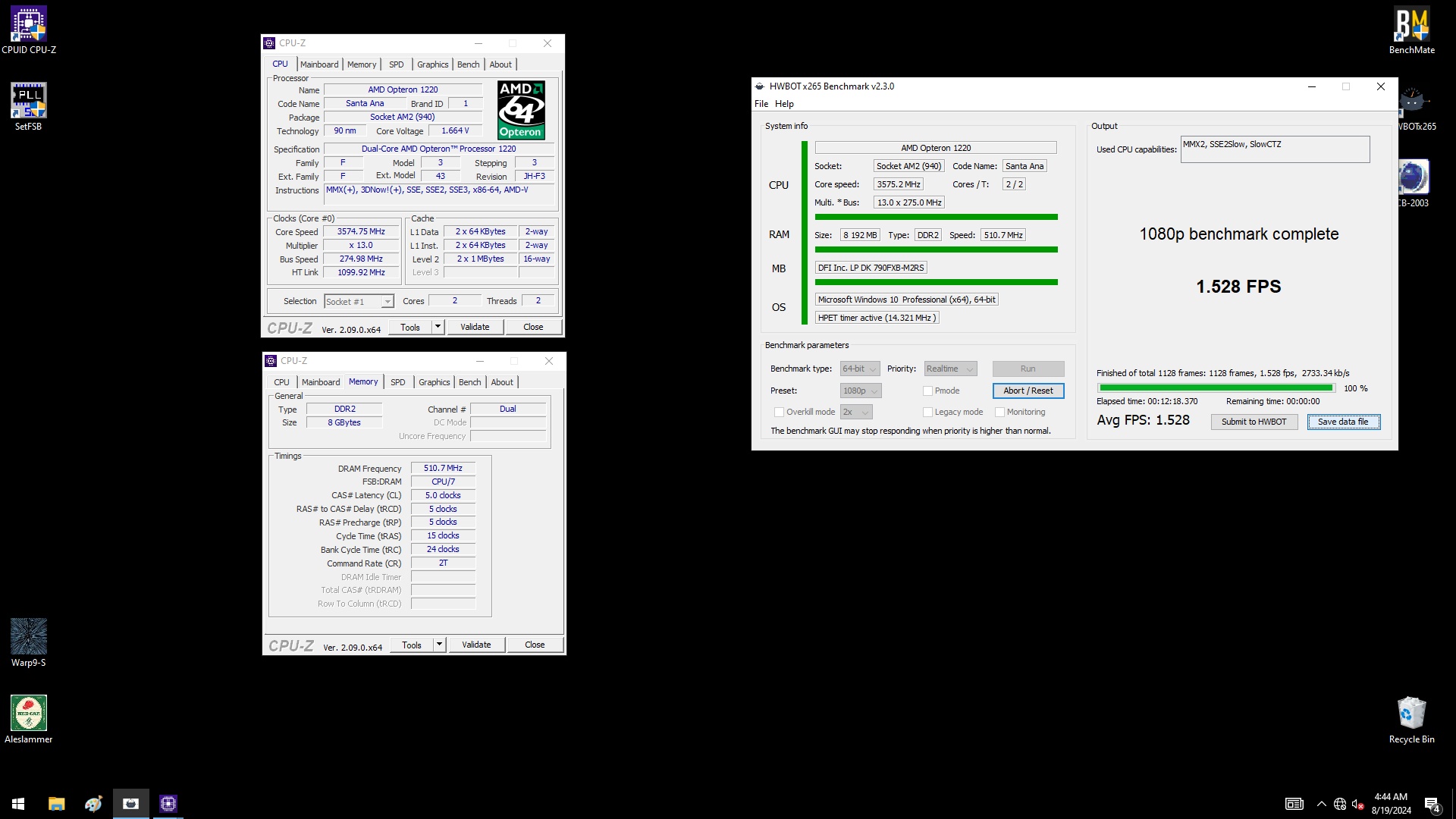Switch to Memory tab in upper CPU-Z window
Image resolution: width=1456 pixels, height=819 pixels.
point(362,64)
